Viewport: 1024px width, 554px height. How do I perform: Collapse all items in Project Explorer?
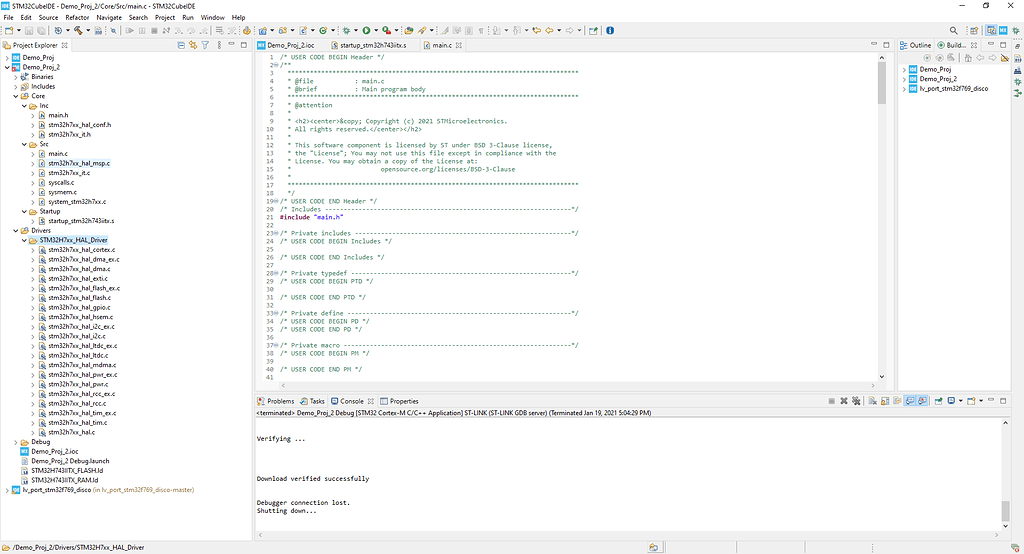[x=180, y=45]
